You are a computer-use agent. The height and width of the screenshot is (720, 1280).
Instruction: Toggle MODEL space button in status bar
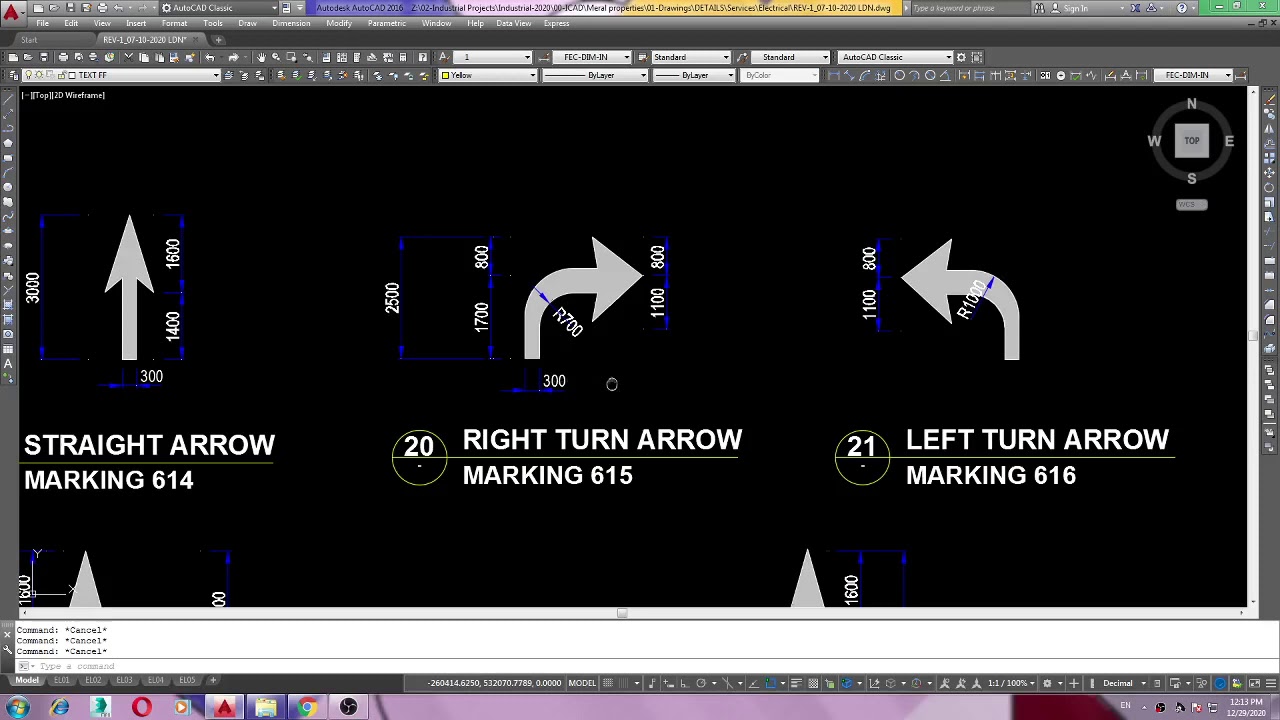pos(582,683)
